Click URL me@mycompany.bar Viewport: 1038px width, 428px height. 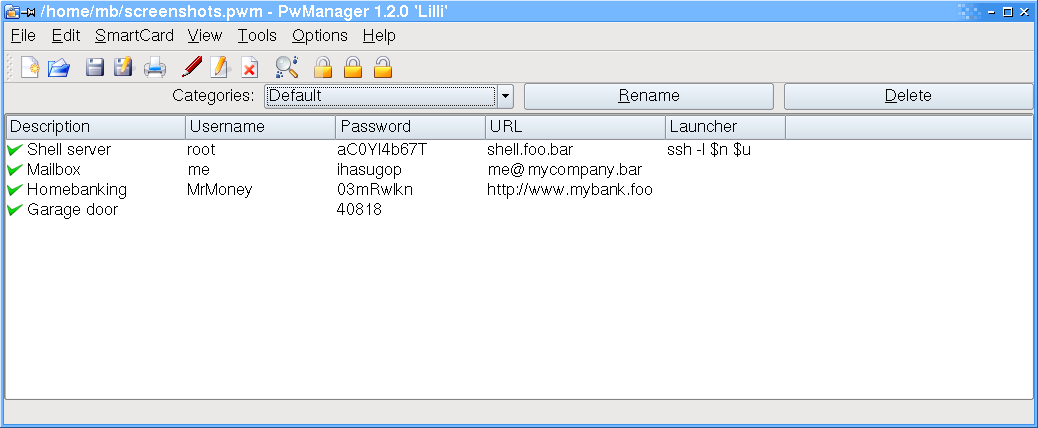565,170
